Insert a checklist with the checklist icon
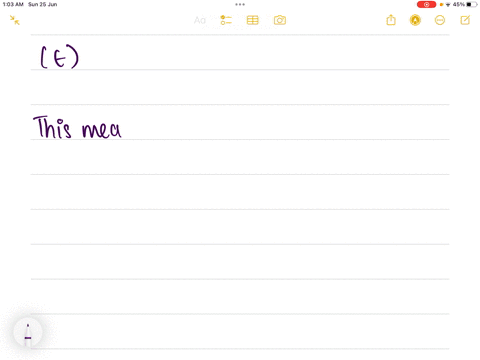Viewport: 480px width, 360px height. coord(226,20)
